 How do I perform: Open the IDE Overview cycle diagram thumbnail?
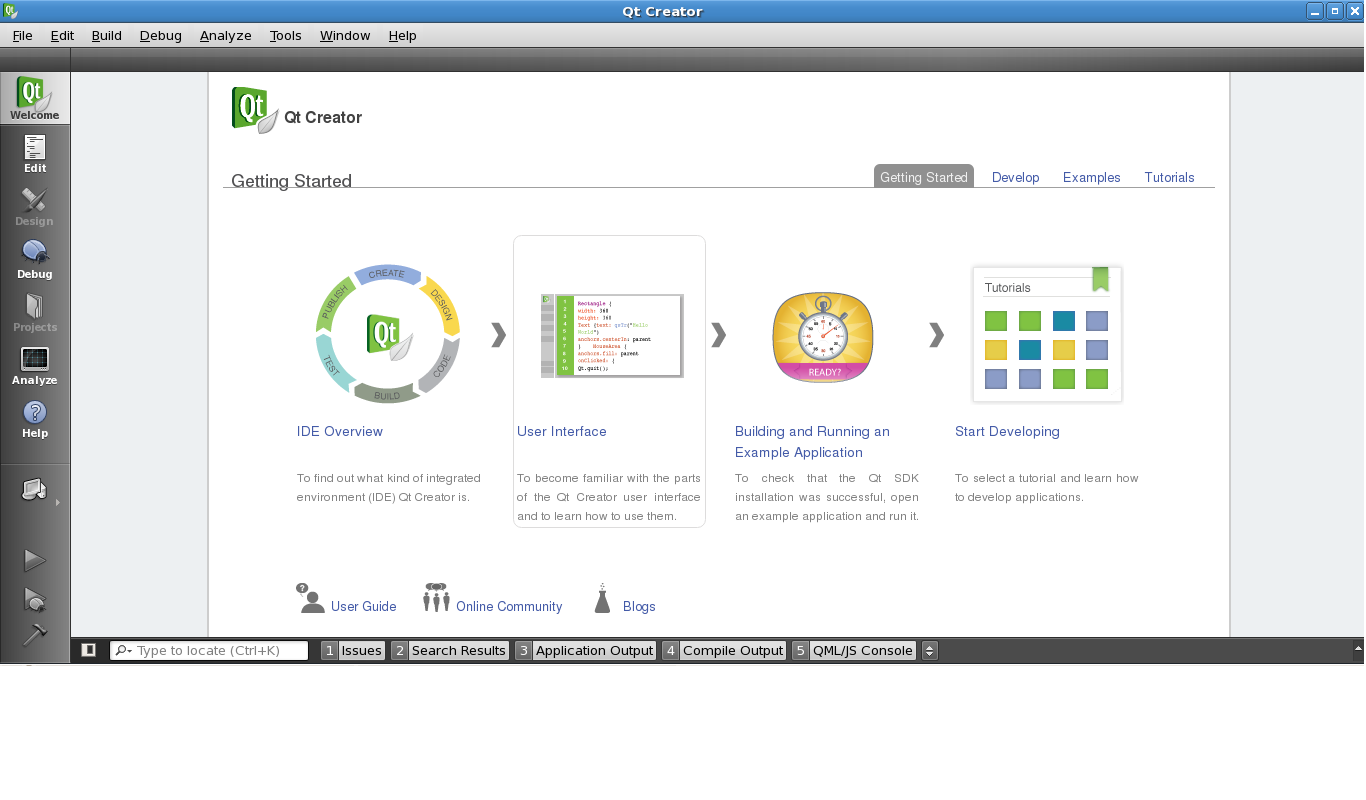coord(387,334)
